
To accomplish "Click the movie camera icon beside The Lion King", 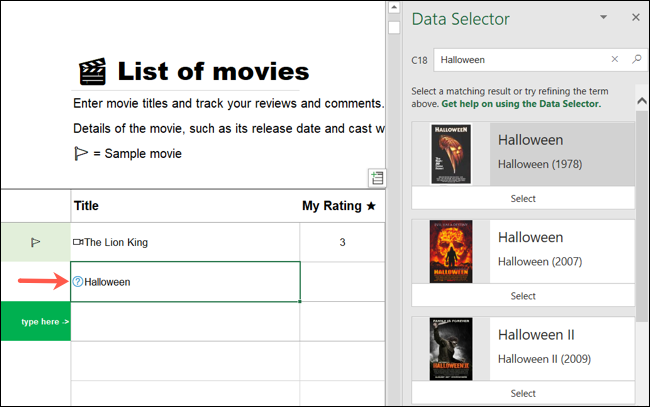I will (78, 242).
